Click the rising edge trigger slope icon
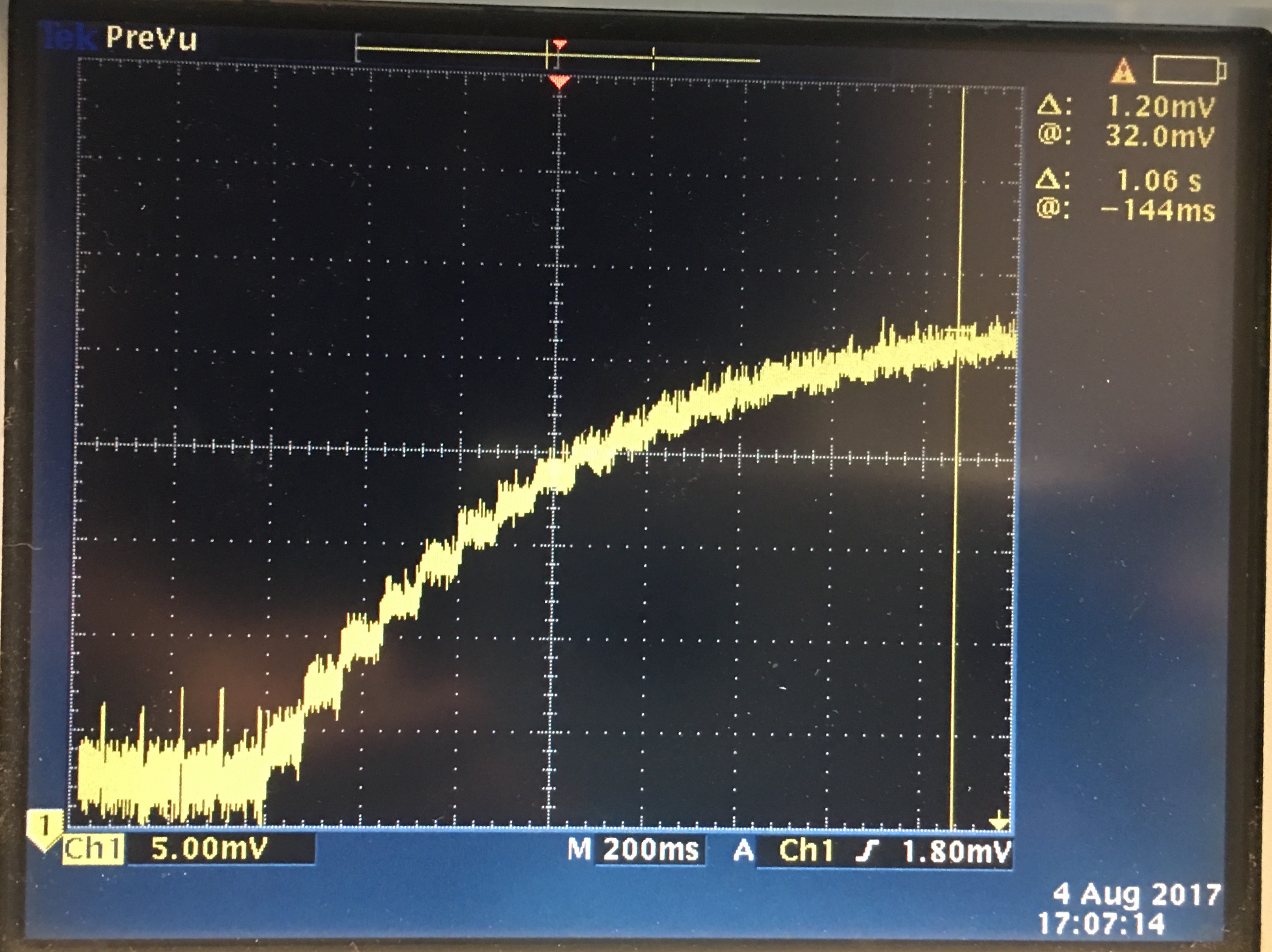This screenshot has height=952, width=1272. coord(867,851)
